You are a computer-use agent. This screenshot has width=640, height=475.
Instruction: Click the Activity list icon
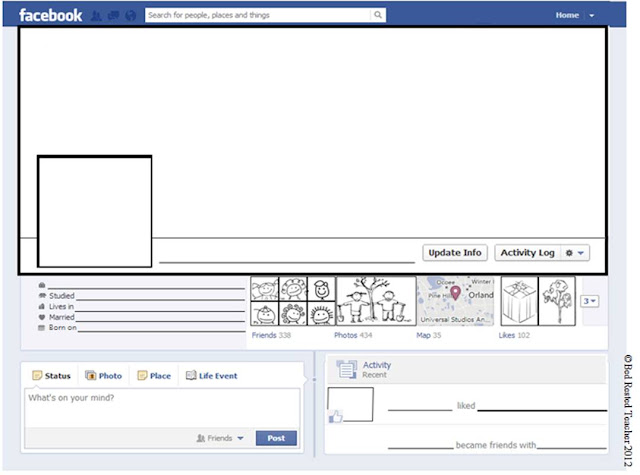point(347,369)
